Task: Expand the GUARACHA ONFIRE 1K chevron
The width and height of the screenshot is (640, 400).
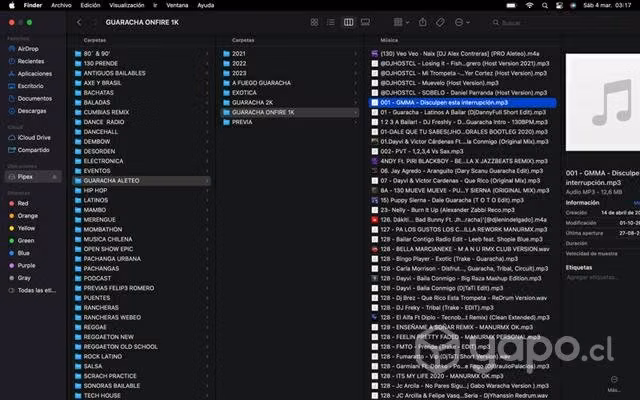Action: [356, 112]
